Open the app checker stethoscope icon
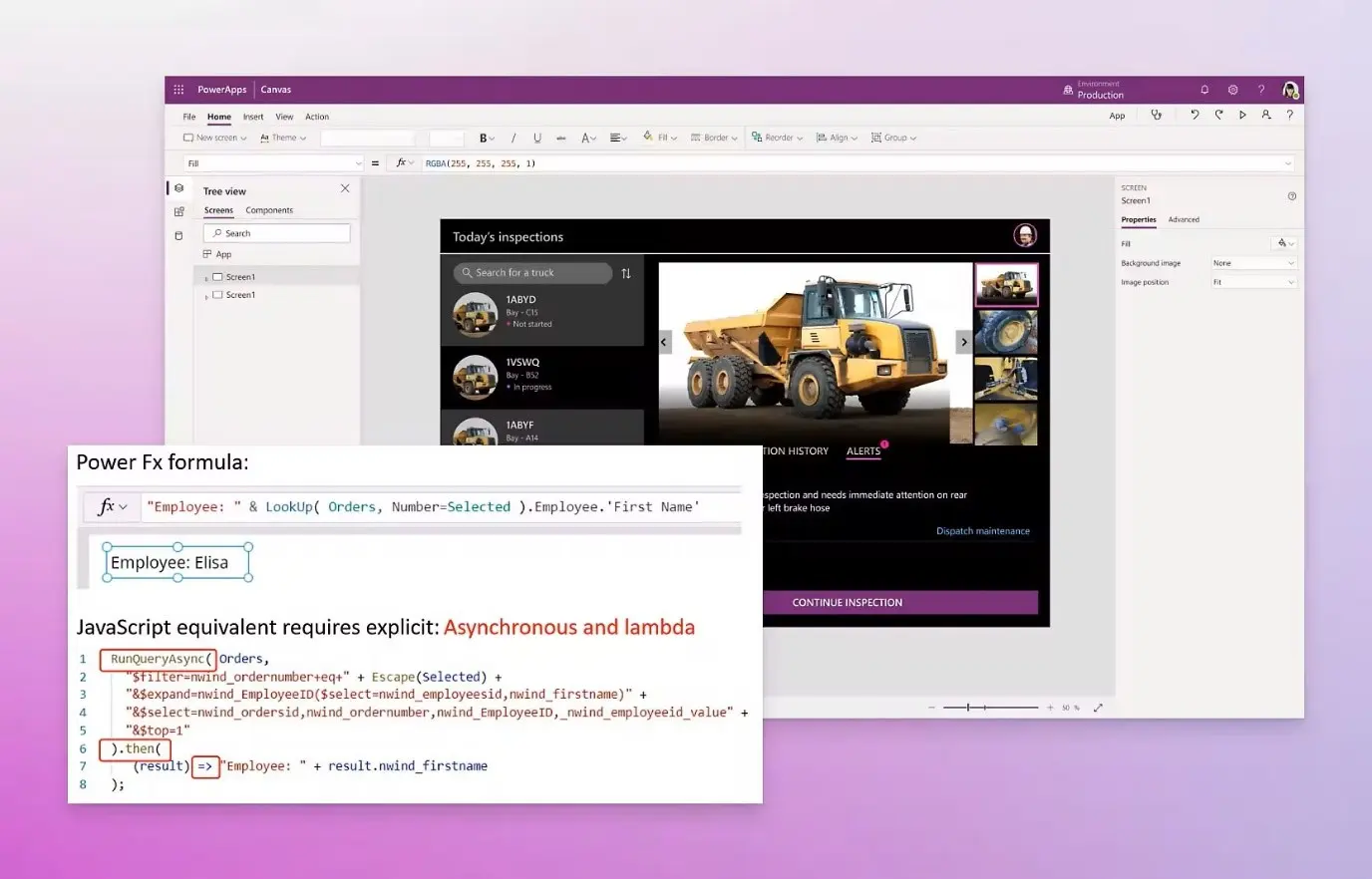The width and height of the screenshot is (1372, 879). click(x=1157, y=116)
